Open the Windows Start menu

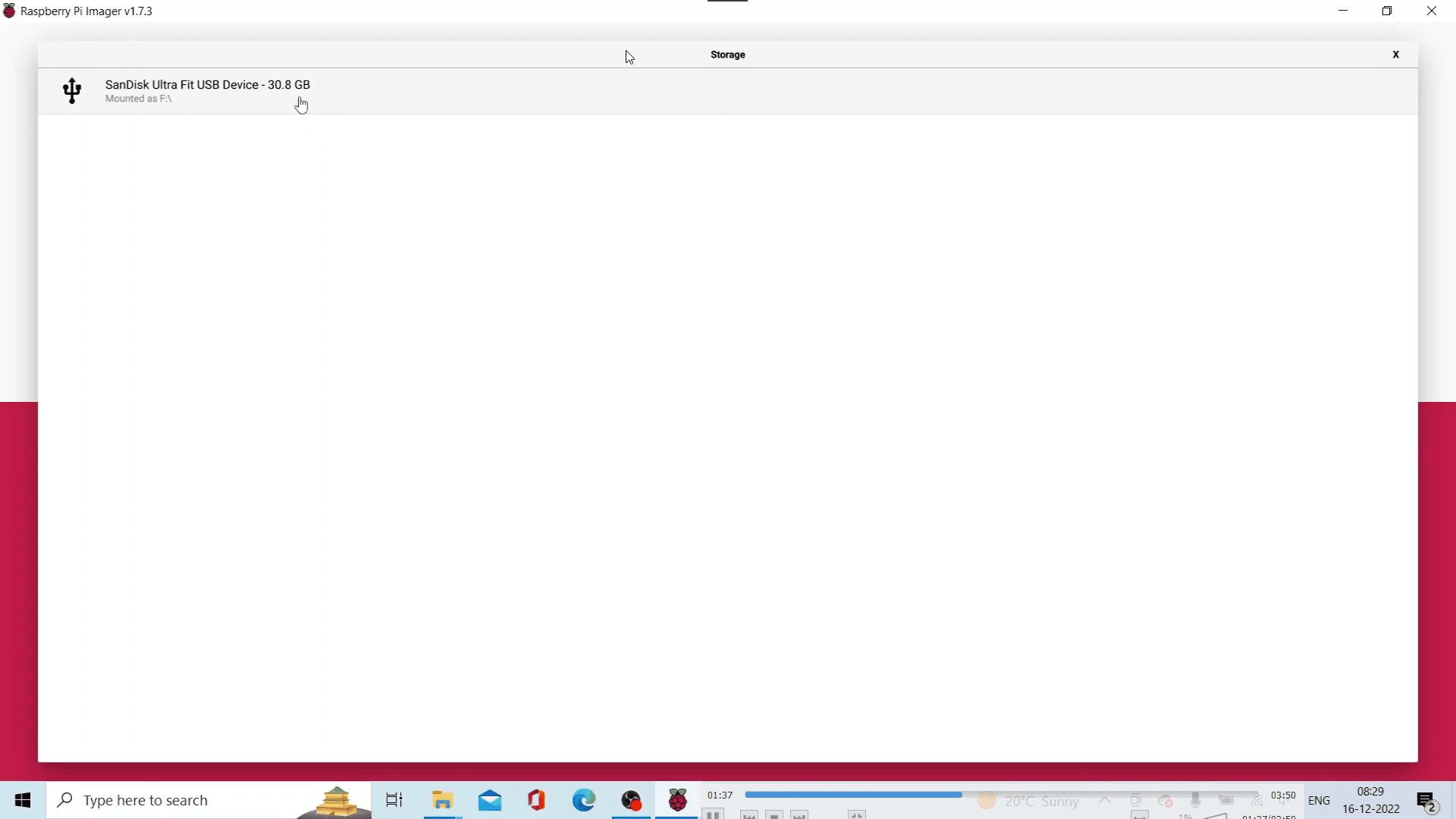23,800
